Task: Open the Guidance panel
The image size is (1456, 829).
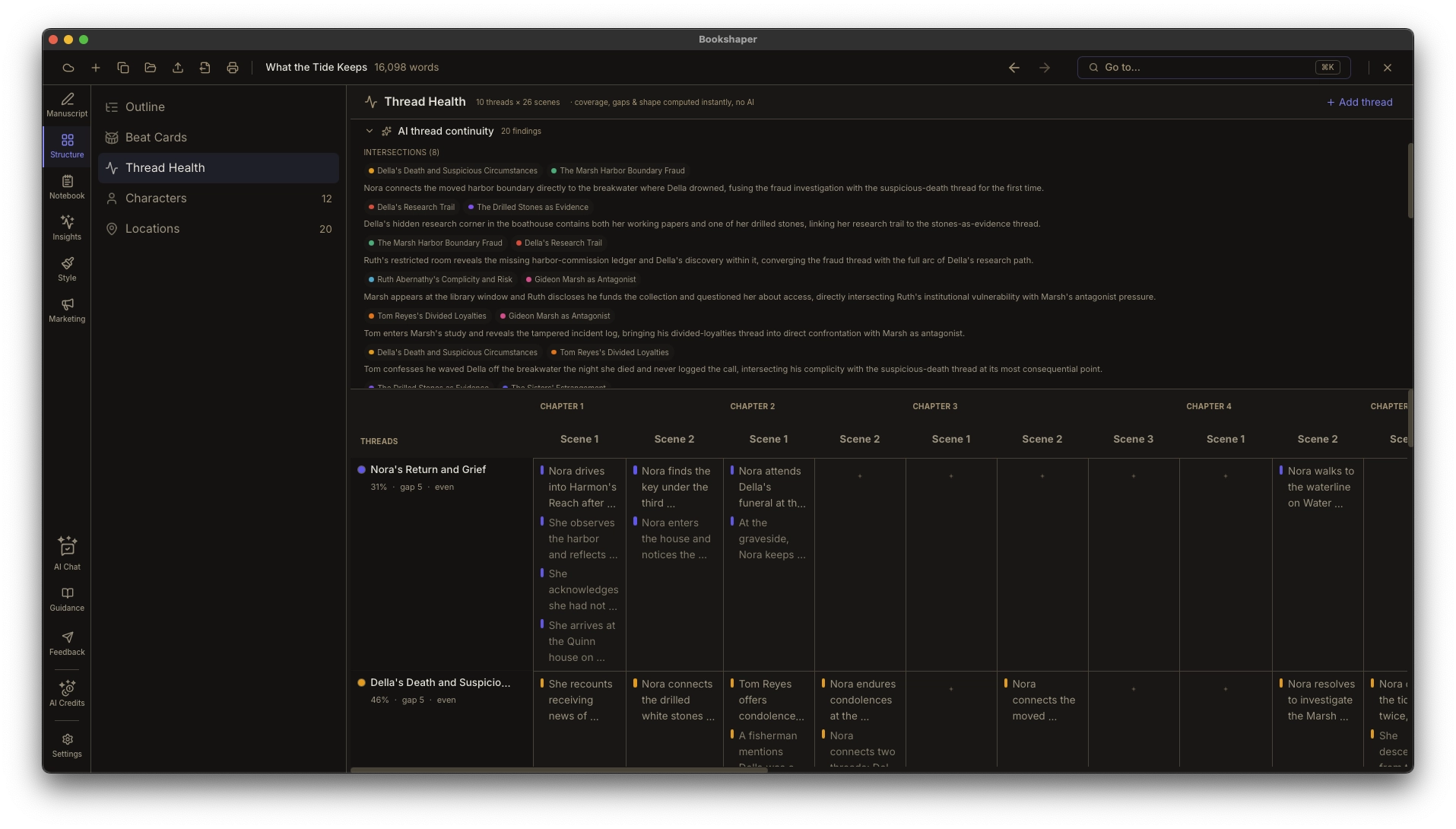Action: pyautogui.click(x=67, y=599)
